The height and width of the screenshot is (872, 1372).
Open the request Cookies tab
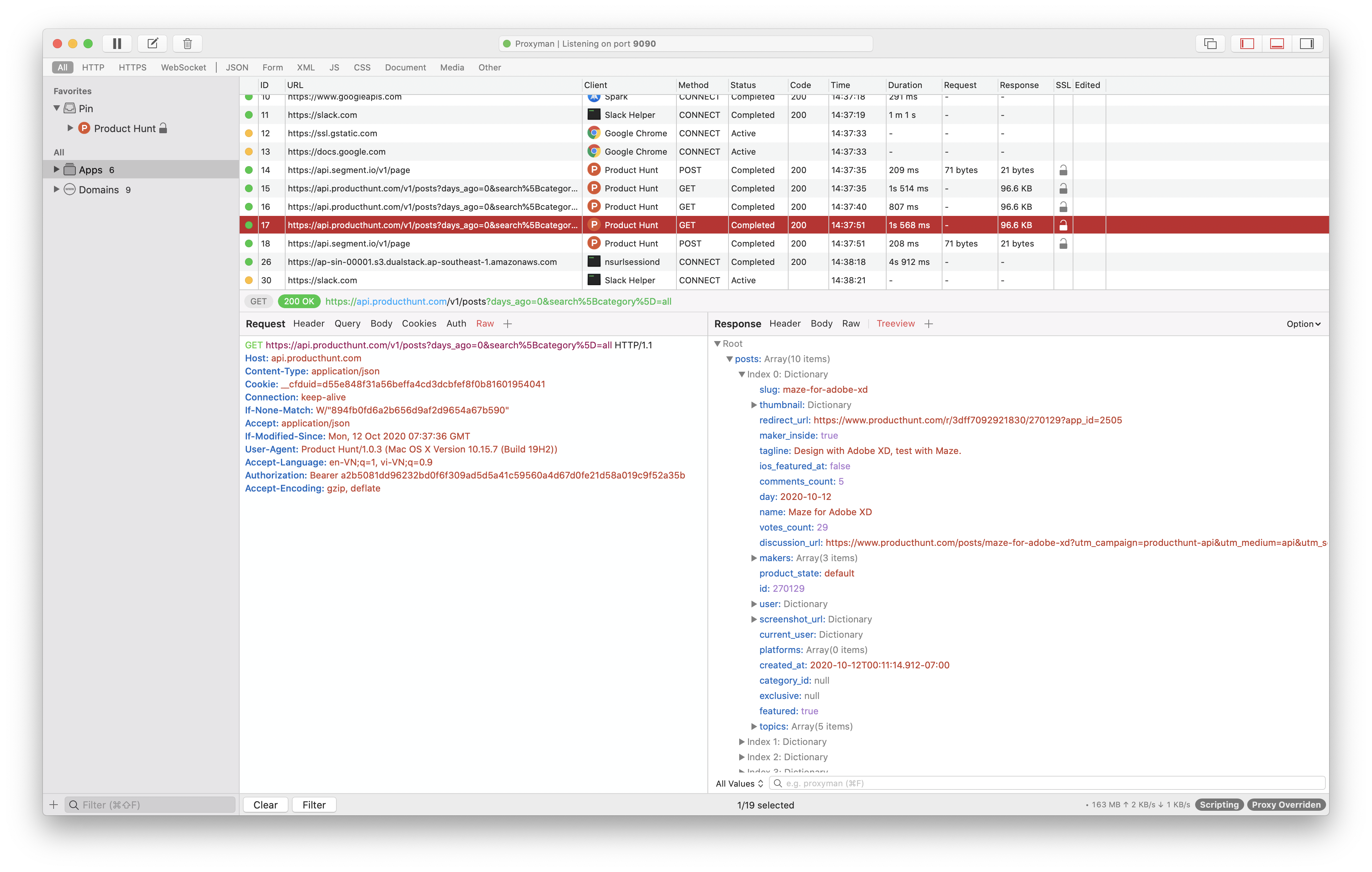click(x=419, y=323)
